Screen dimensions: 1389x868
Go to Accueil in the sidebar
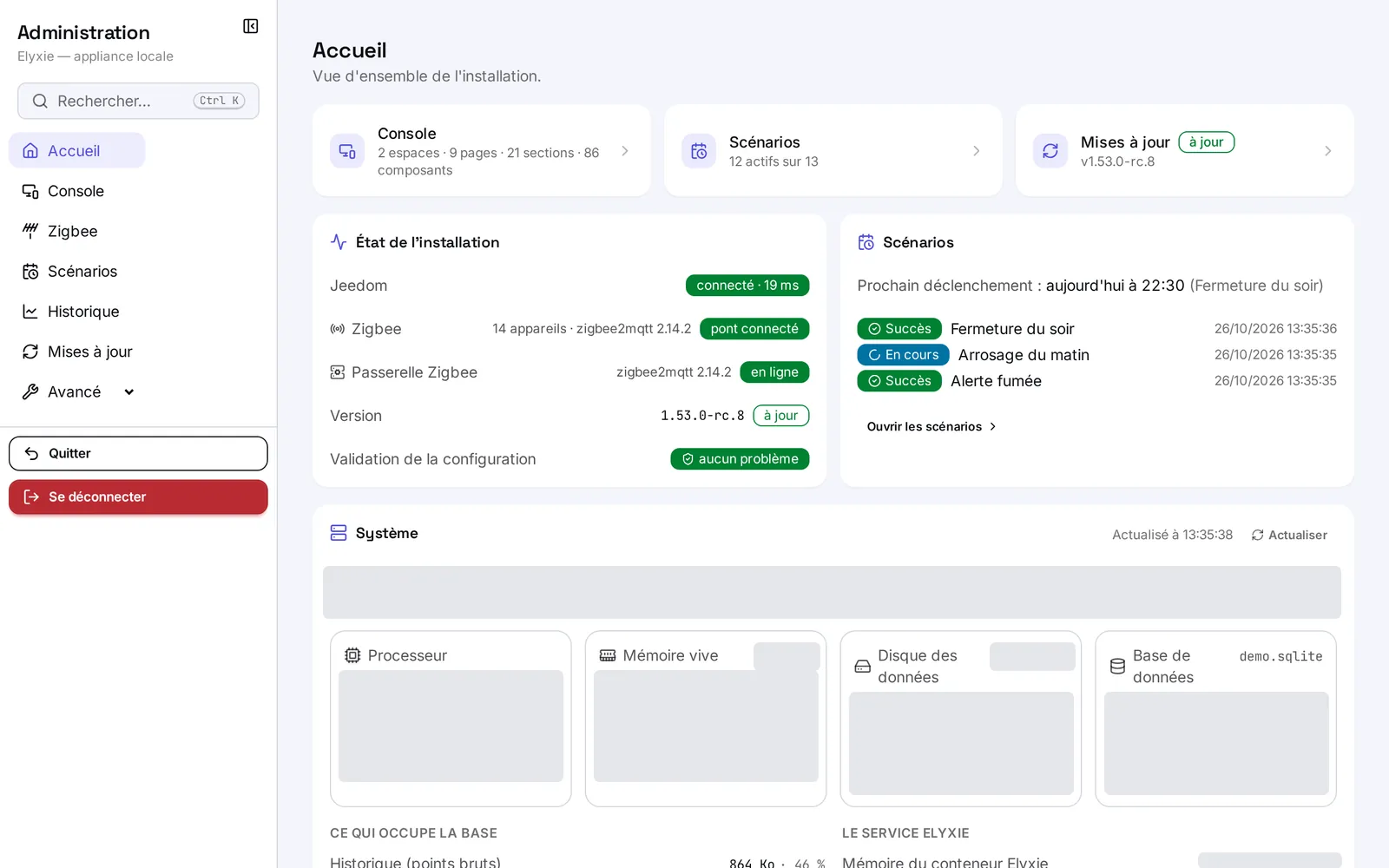(77, 151)
